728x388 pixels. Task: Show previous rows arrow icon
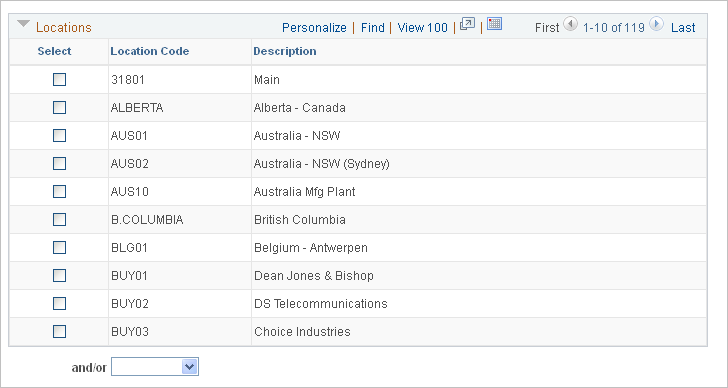[571, 24]
